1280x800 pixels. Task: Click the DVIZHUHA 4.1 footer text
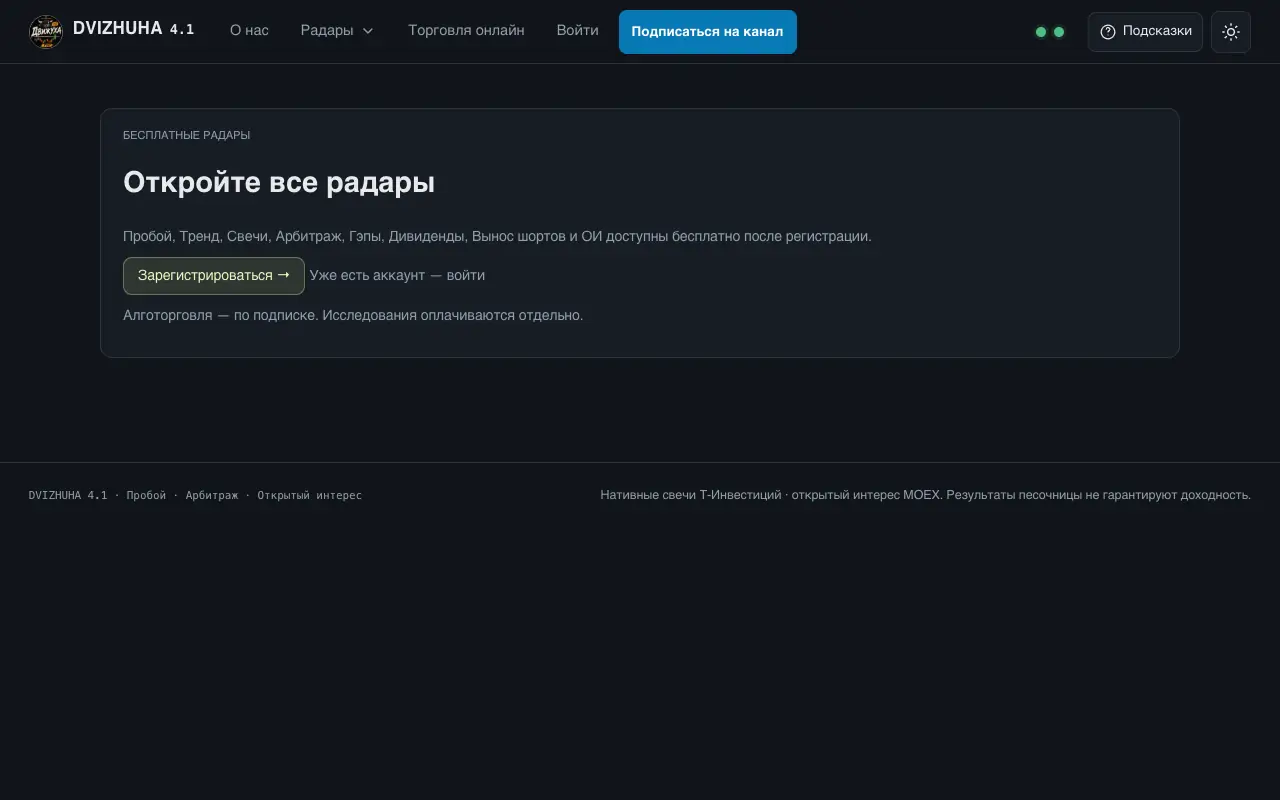(x=68, y=495)
